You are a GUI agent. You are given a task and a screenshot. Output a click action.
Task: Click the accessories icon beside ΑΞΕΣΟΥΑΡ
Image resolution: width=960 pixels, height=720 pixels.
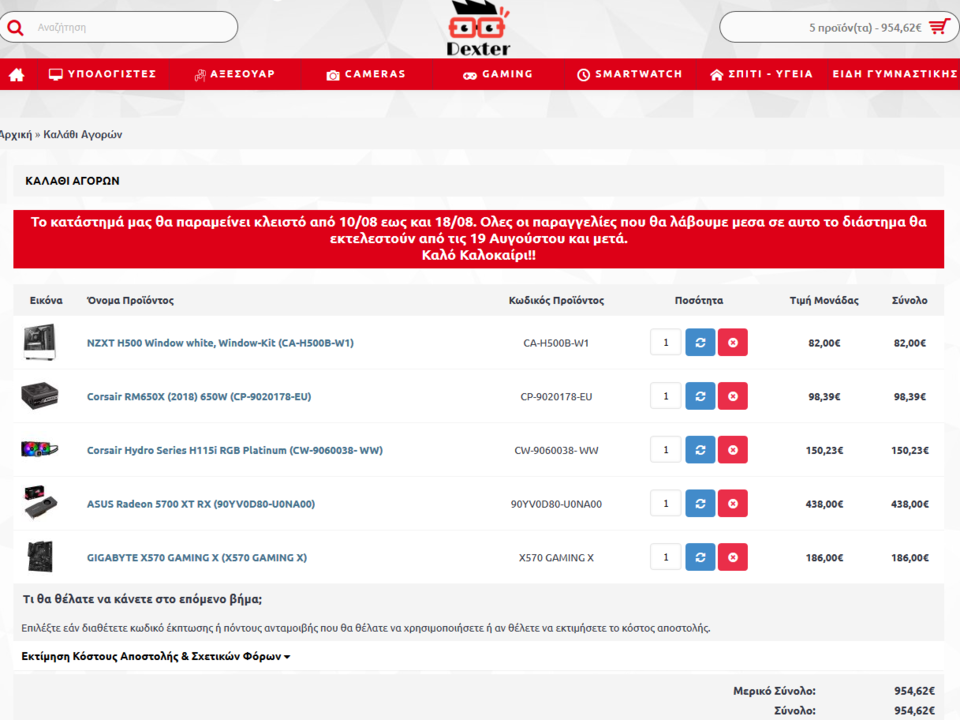(x=200, y=75)
